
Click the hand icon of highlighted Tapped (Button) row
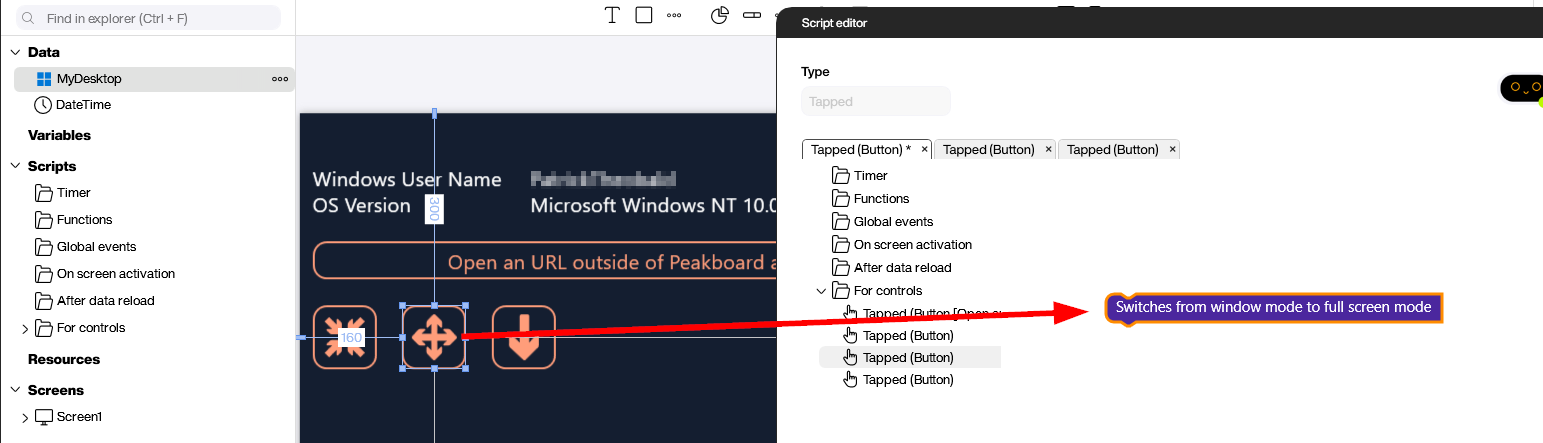click(x=851, y=357)
